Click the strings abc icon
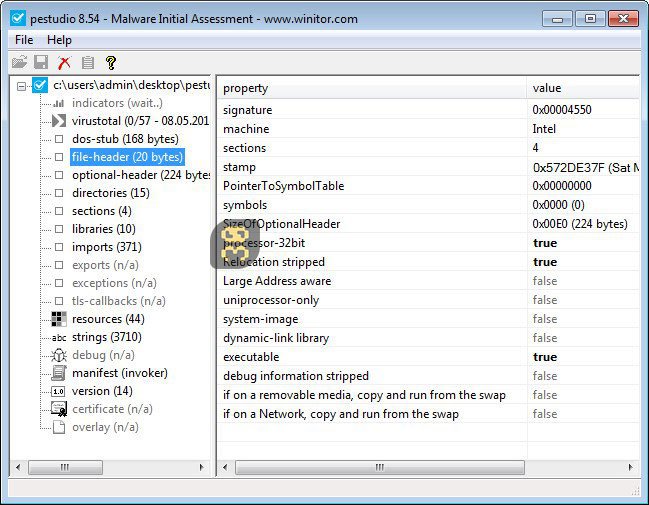Screen dimensions: 649x505 point(59,338)
